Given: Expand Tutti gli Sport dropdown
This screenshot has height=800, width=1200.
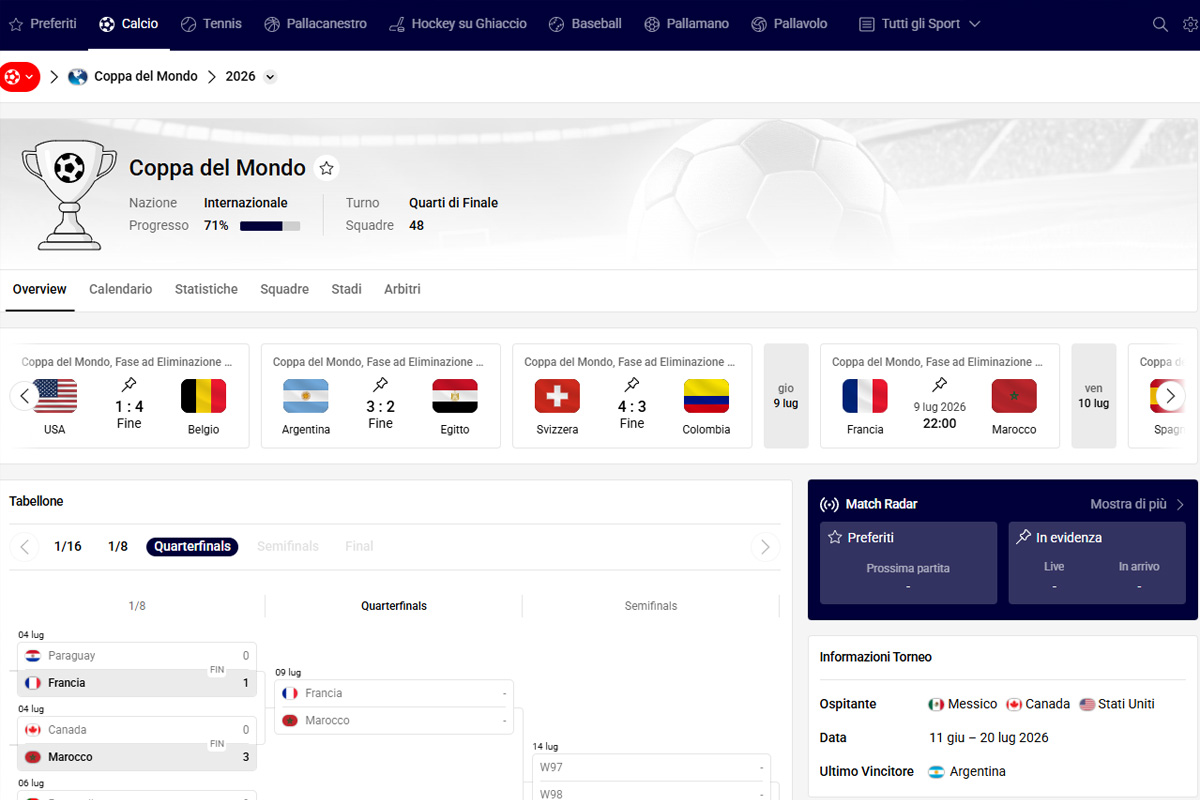Looking at the screenshot, I should pyautogui.click(x=920, y=24).
